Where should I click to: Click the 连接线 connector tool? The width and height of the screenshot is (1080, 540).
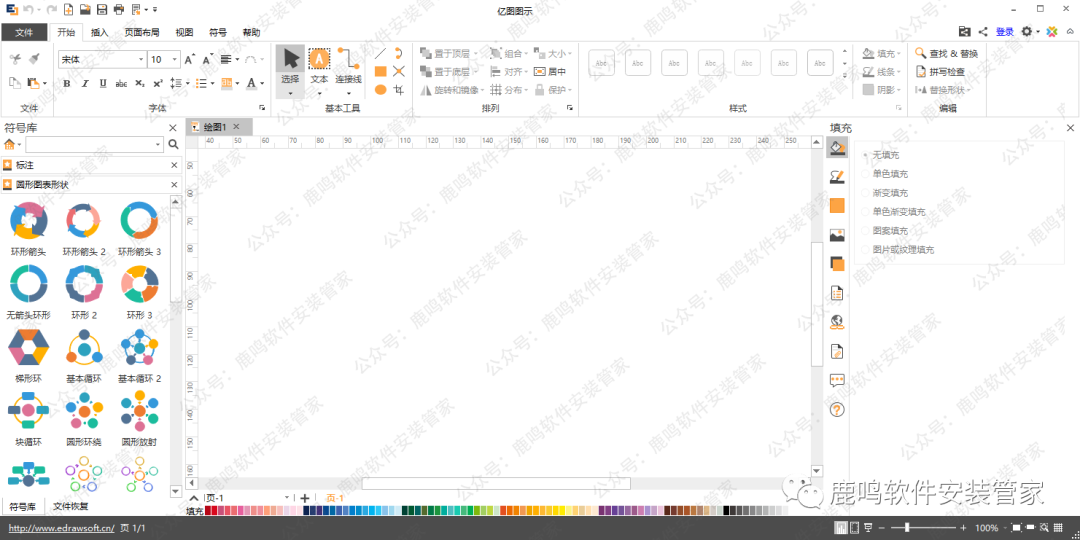pos(348,66)
